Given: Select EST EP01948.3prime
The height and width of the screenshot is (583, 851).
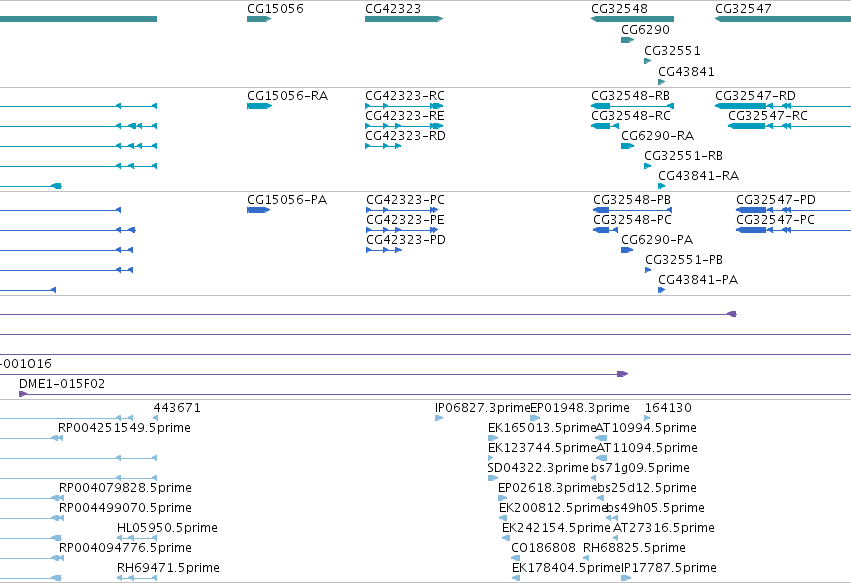Looking at the screenshot, I should click(x=580, y=408).
